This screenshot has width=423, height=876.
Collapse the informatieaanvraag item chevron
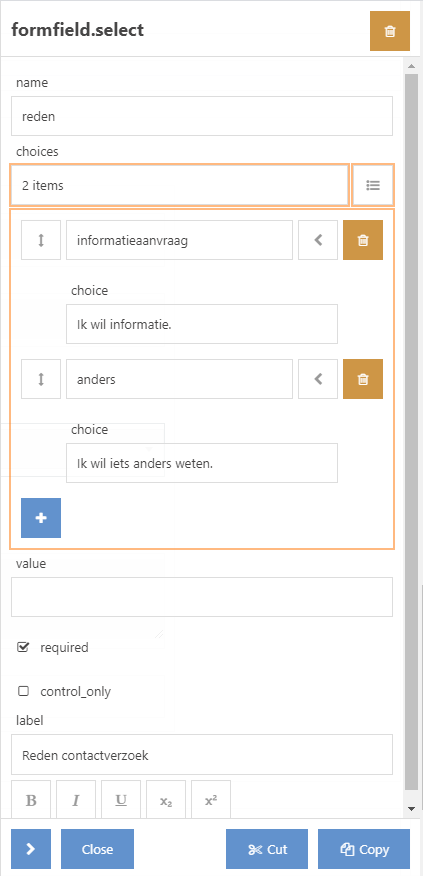[x=318, y=240]
